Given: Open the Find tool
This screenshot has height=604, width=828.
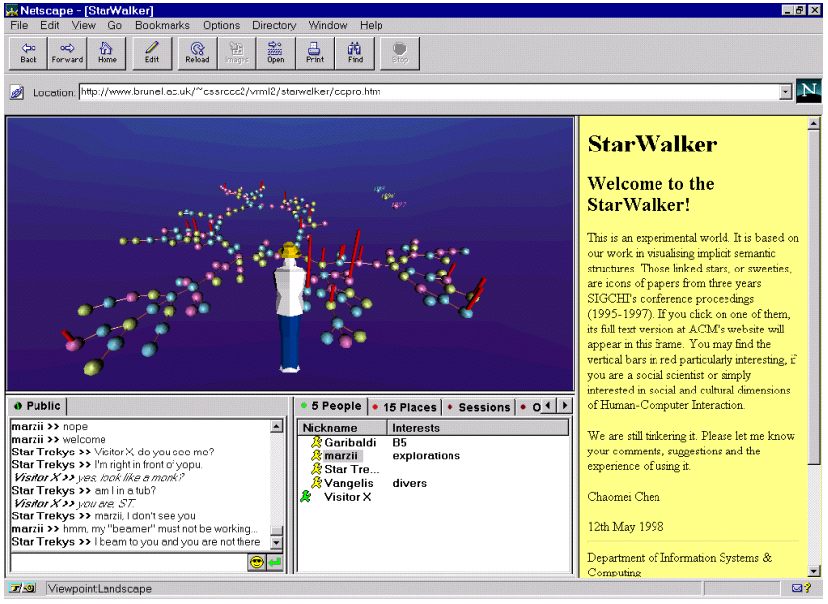Looking at the screenshot, I should tap(355, 52).
